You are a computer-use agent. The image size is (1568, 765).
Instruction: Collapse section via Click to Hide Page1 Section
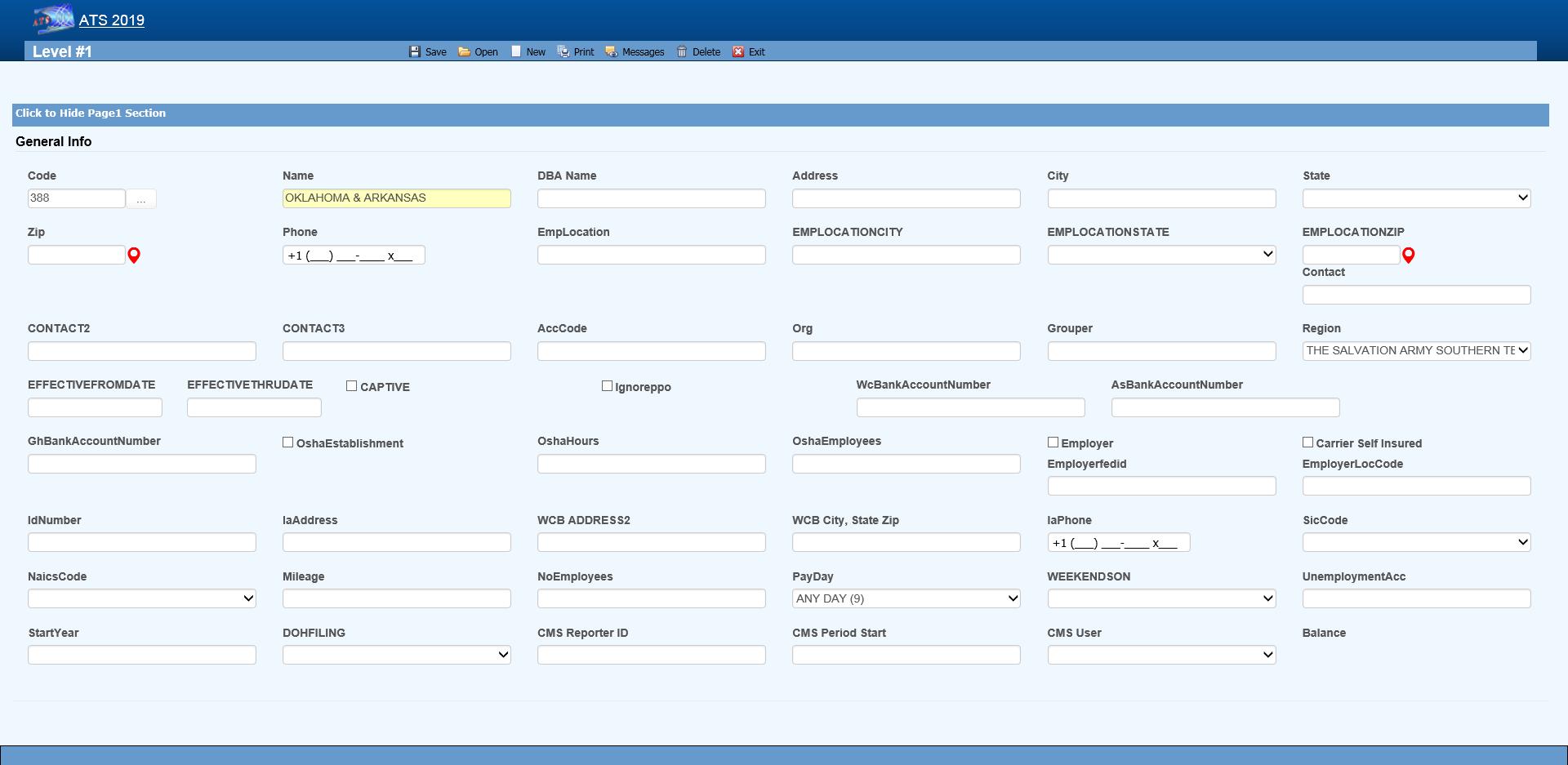click(91, 113)
